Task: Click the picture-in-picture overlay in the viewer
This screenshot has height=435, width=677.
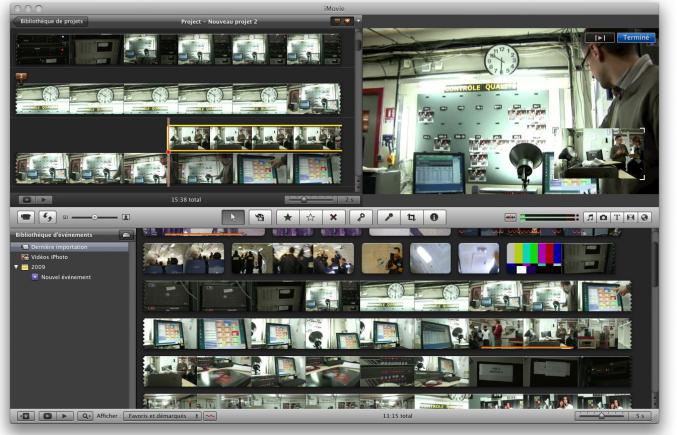Action: pos(602,154)
